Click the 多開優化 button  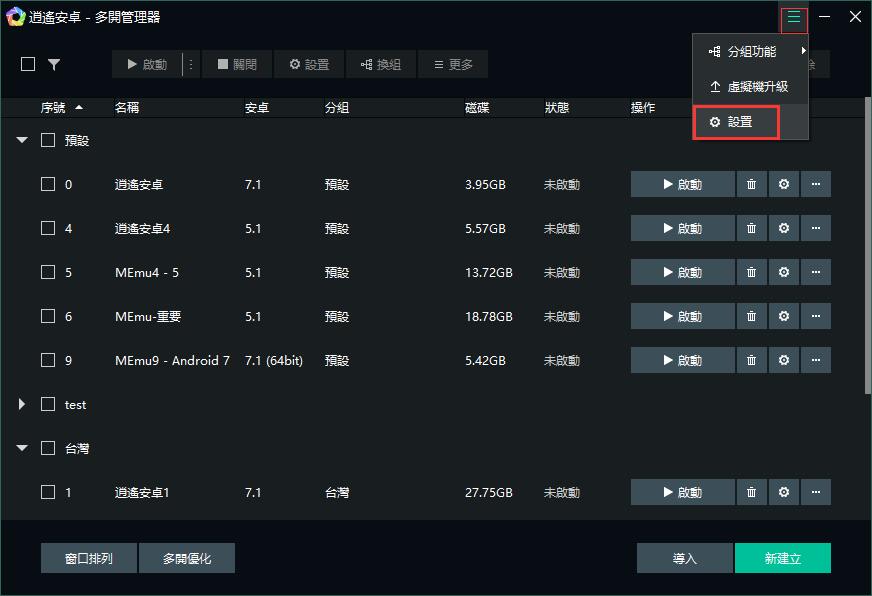[186, 558]
